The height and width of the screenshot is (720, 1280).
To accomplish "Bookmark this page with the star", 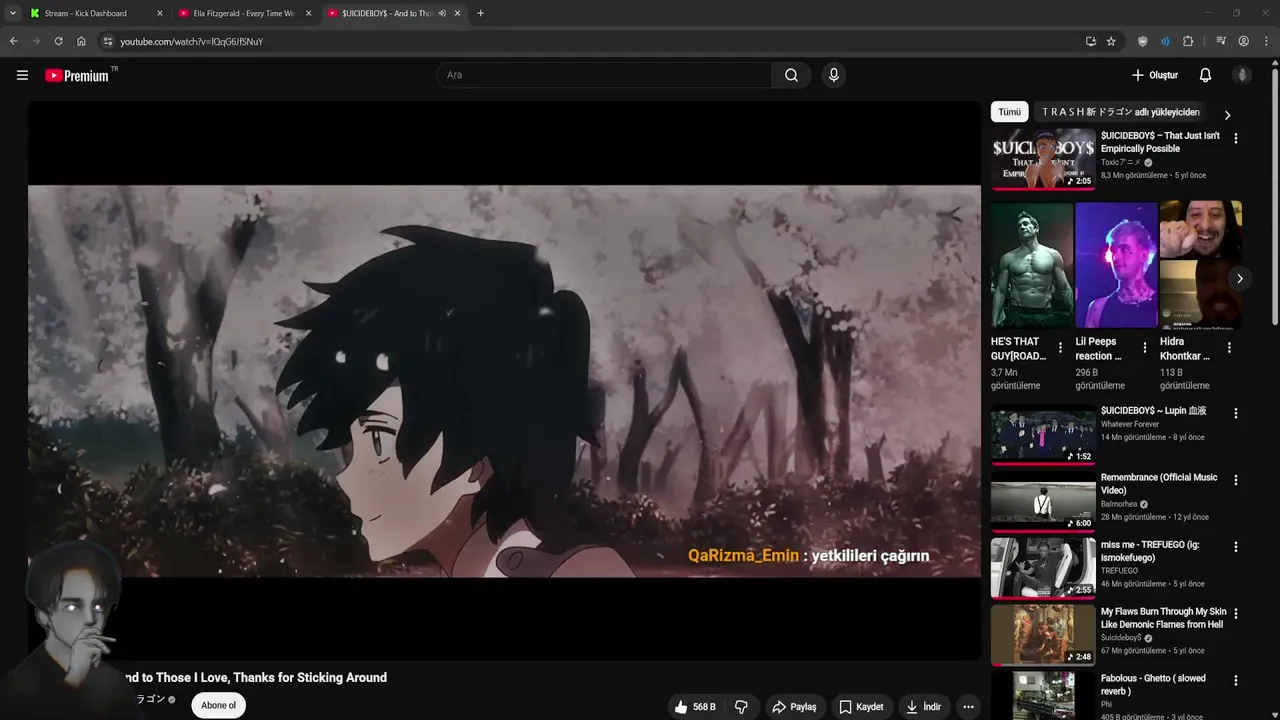I will (x=1111, y=41).
